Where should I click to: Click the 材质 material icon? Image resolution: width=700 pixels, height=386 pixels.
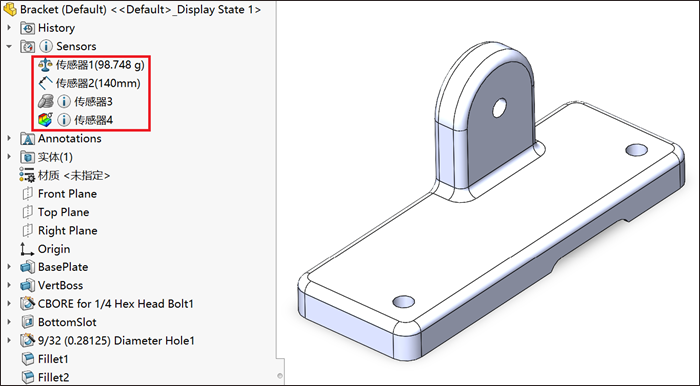pyautogui.click(x=27, y=175)
